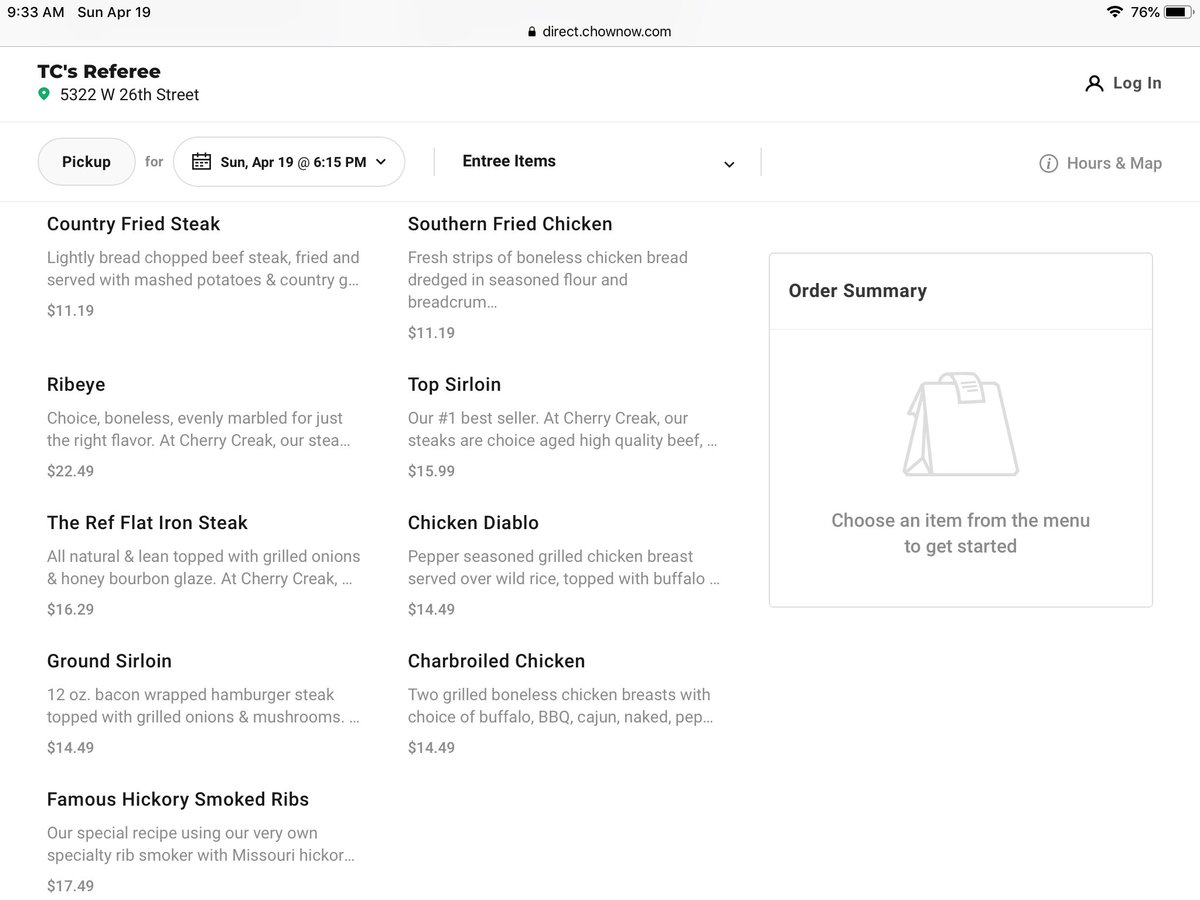Click the info icon next to Hours & Map
The height and width of the screenshot is (900, 1200).
point(1048,163)
